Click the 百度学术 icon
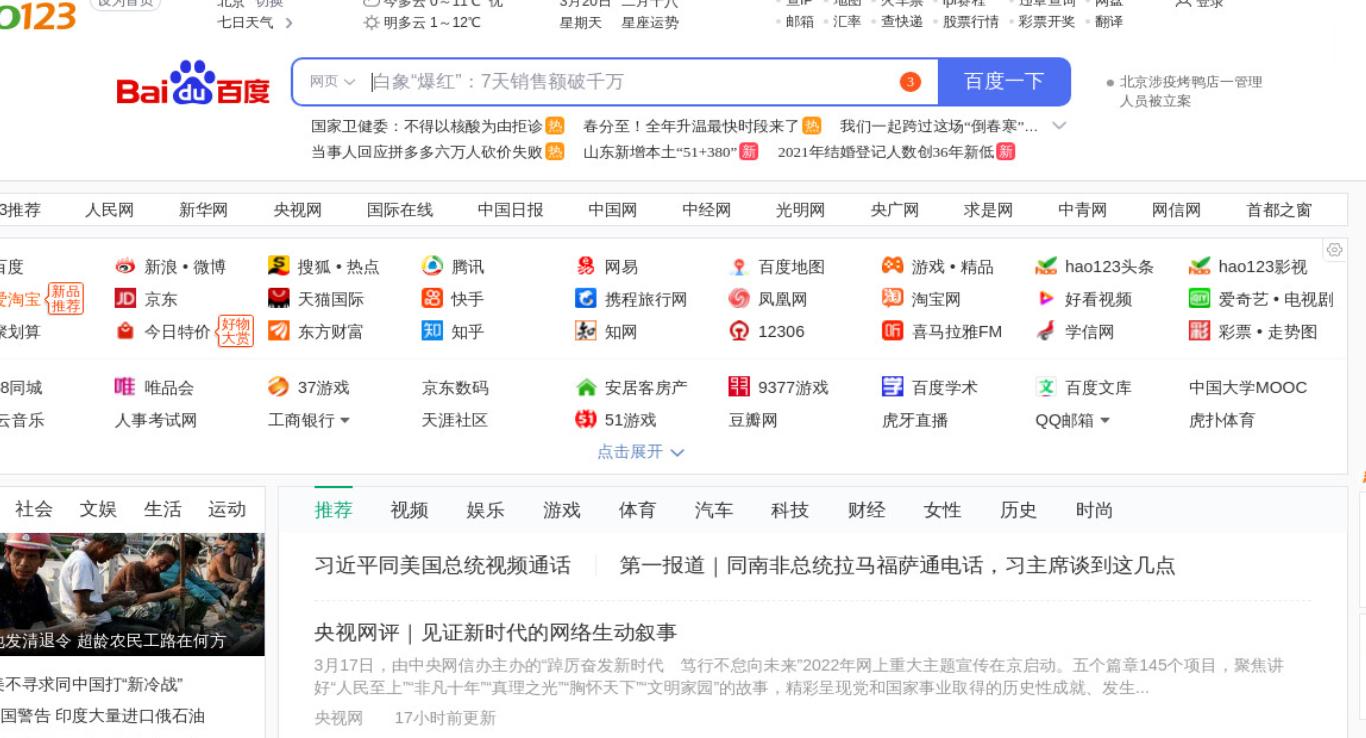Viewport: 1366px width, 738px height. [892, 387]
